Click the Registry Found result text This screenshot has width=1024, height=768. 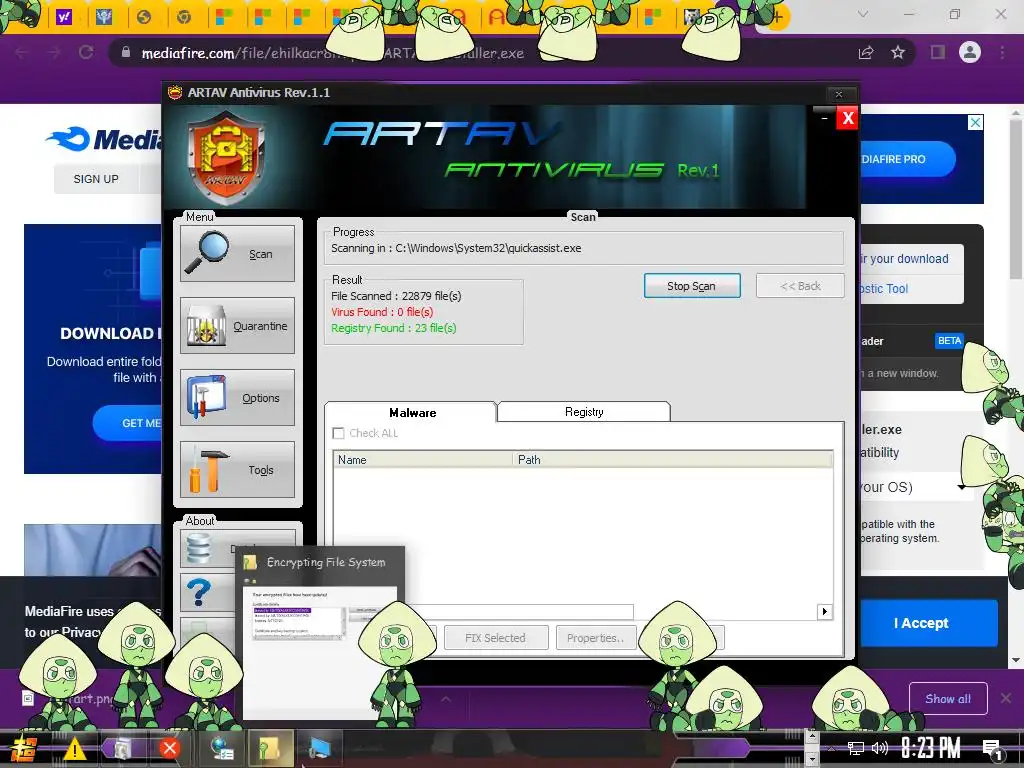393,328
